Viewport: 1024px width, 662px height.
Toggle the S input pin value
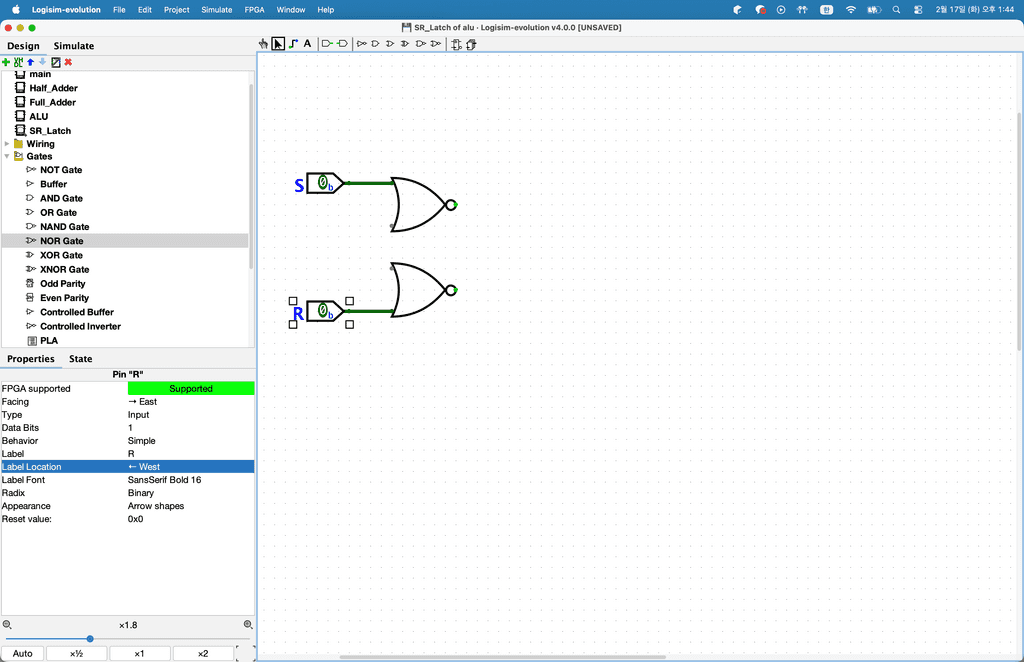tap(324, 183)
